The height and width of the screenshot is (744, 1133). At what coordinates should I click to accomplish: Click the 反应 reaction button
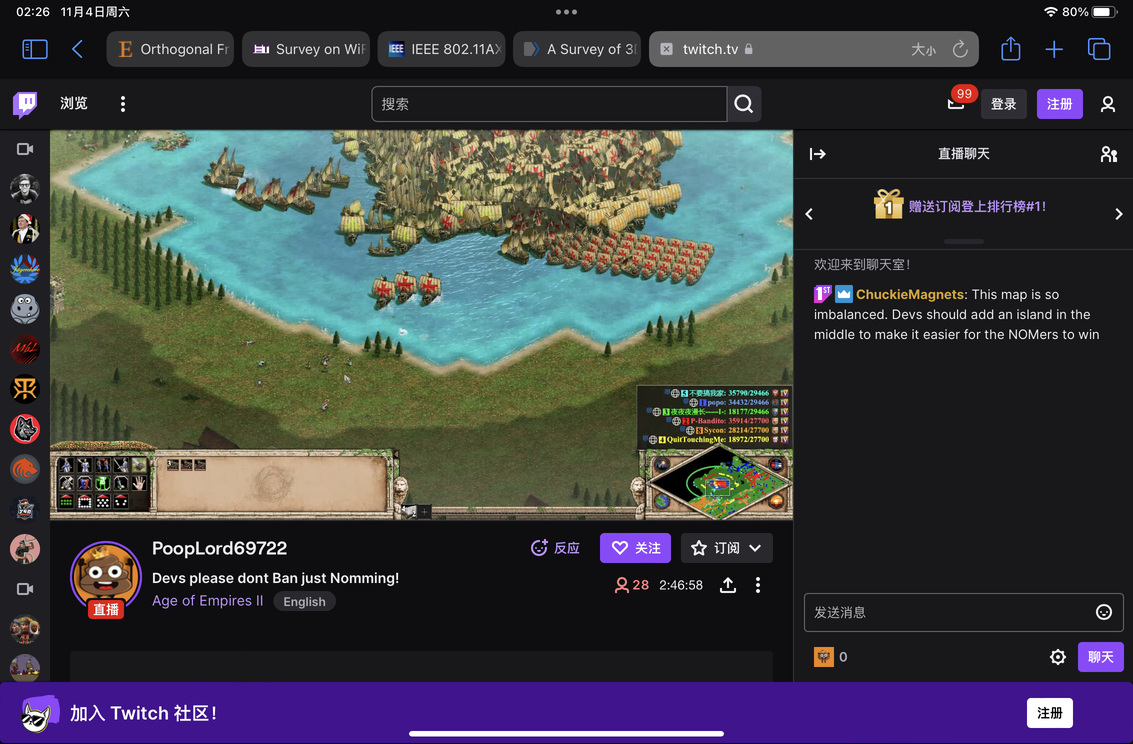coord(555,548)
